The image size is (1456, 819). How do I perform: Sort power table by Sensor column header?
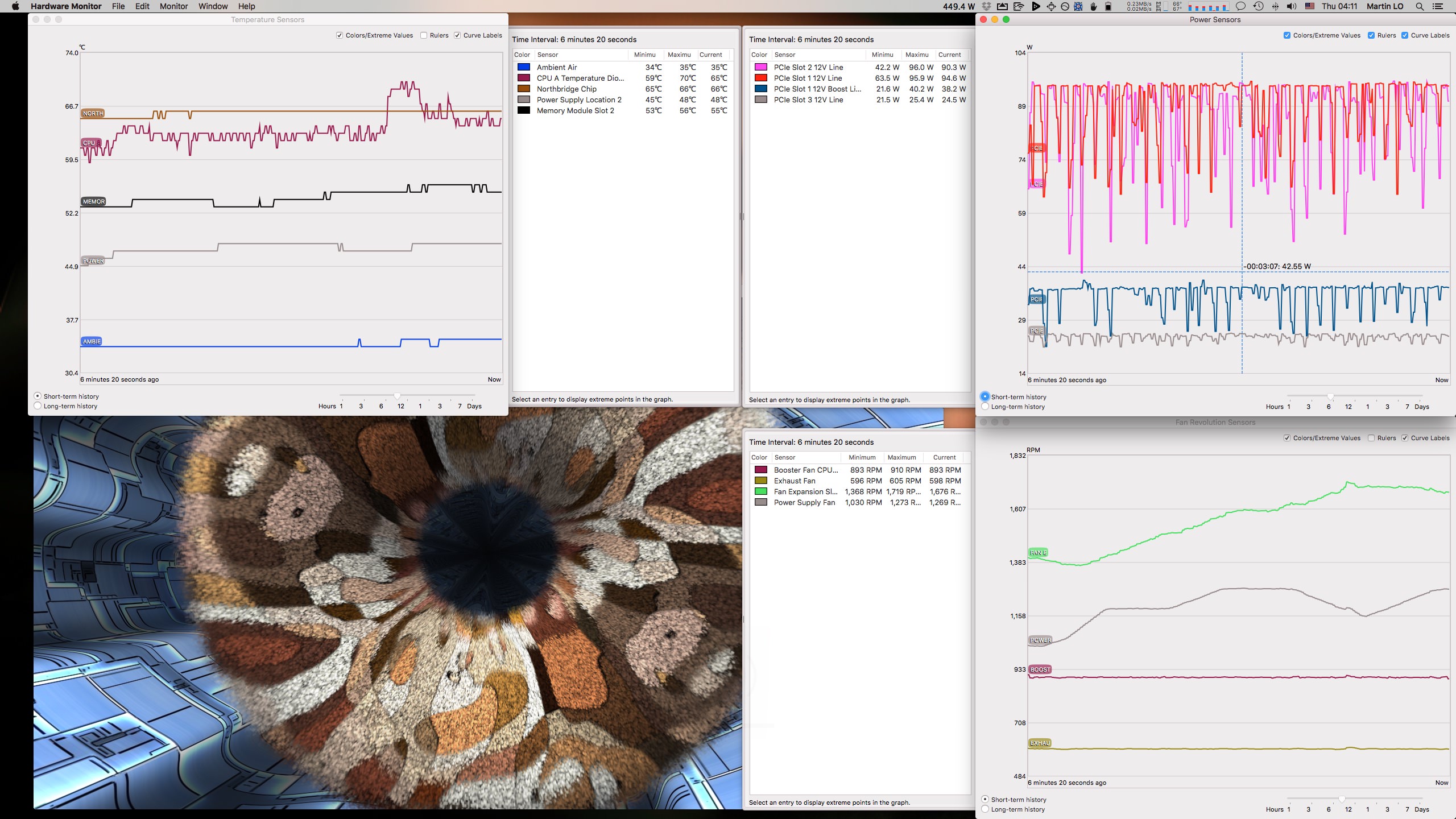pyautogui.click(x=785, y=55)
